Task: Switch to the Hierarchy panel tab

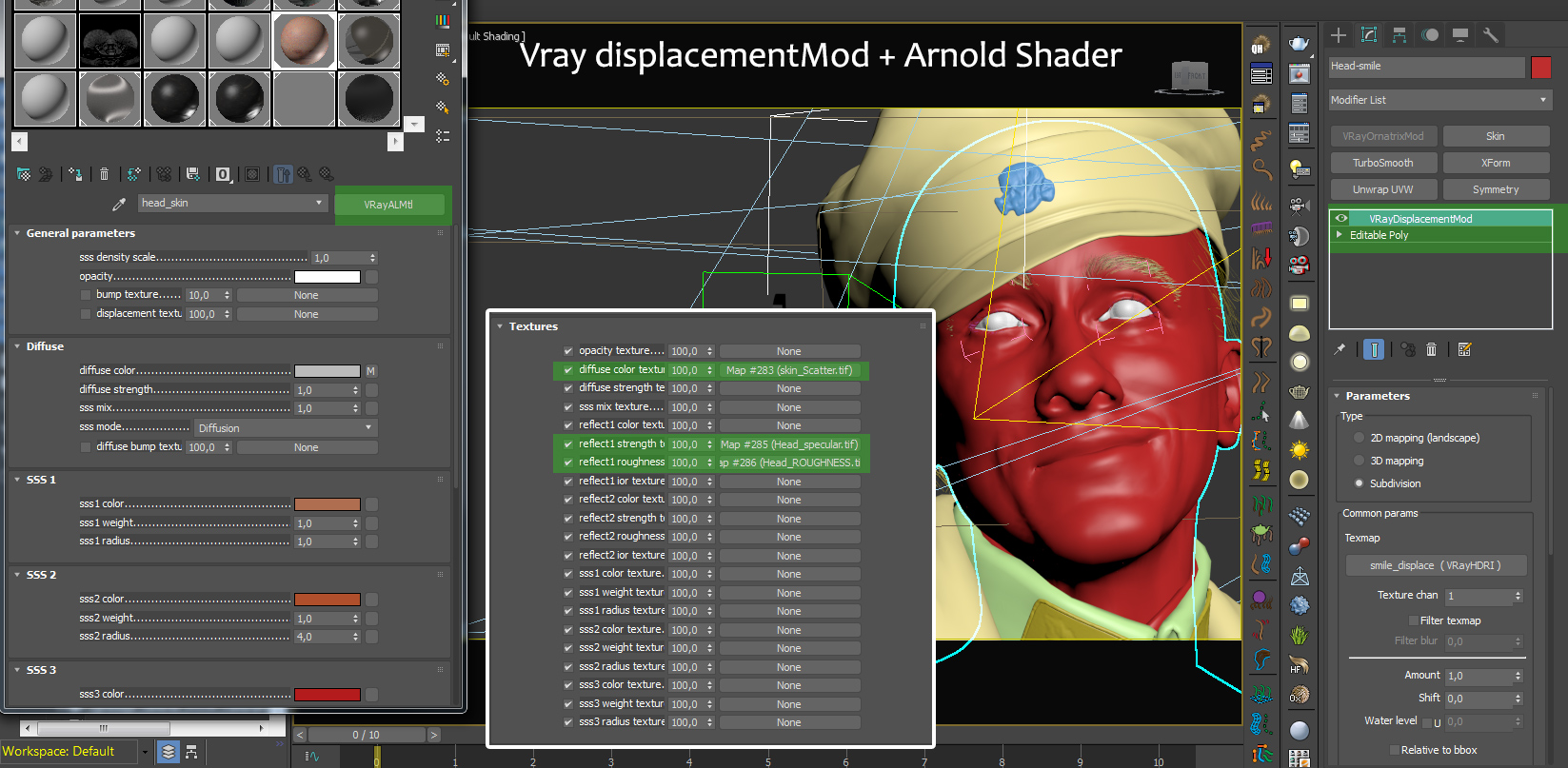Action: pos(1399,35)
